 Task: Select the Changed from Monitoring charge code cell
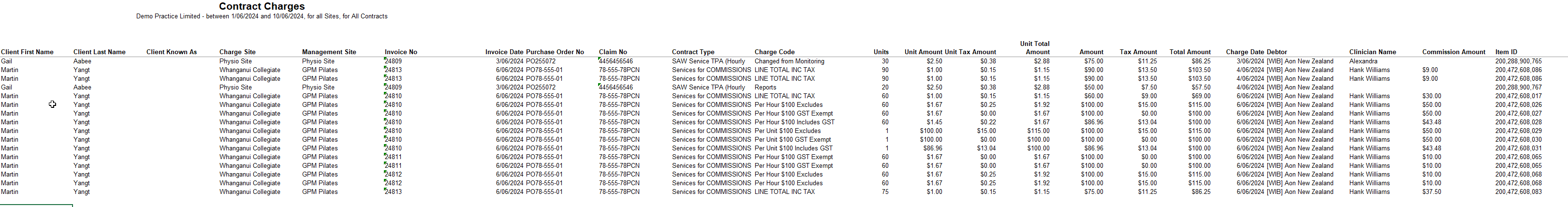coord(790,61)
